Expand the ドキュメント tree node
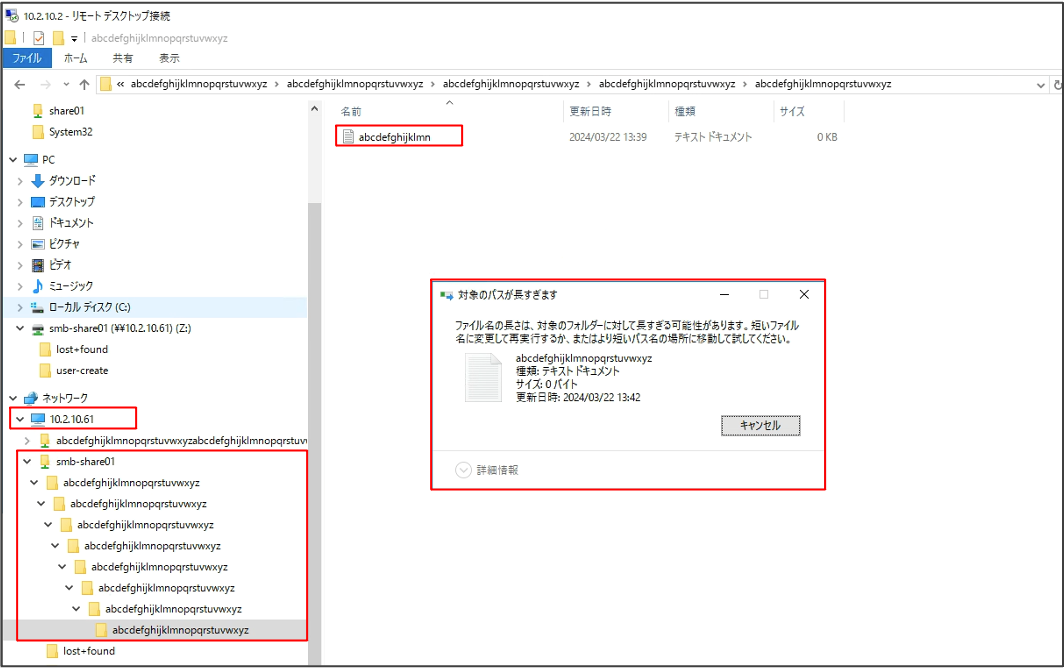 click(x=20, y=223)
